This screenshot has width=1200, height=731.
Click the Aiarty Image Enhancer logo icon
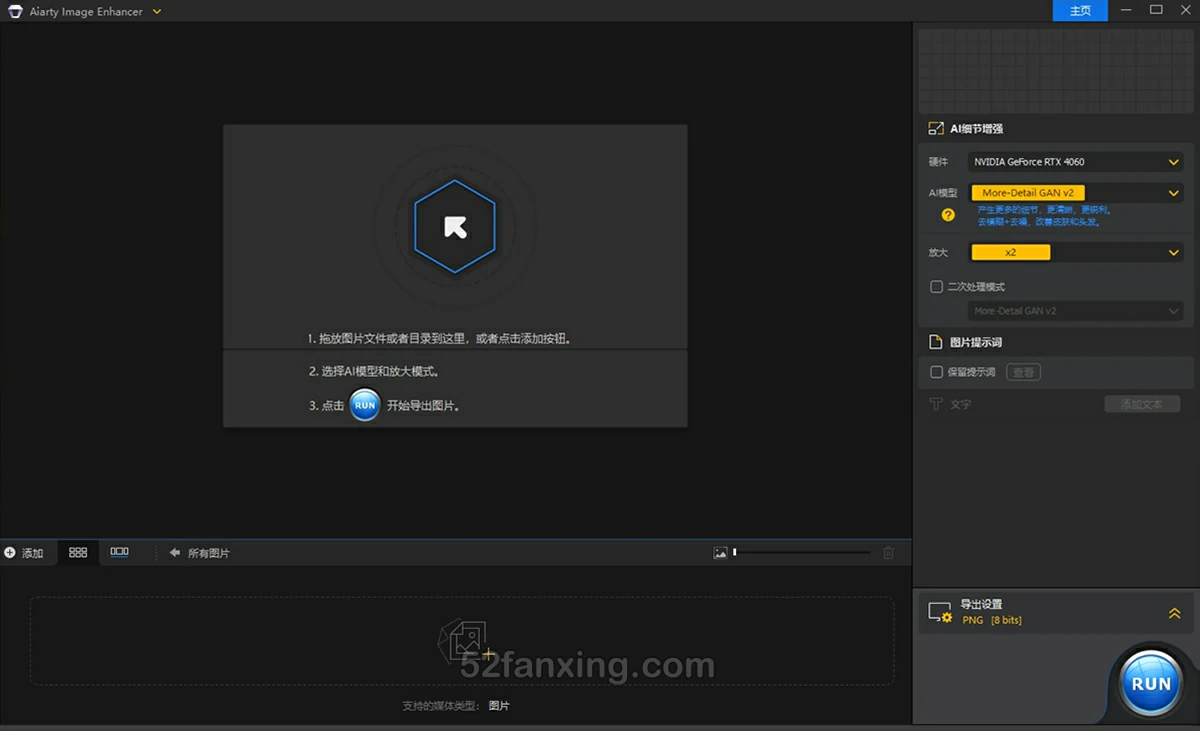point(15,12)
